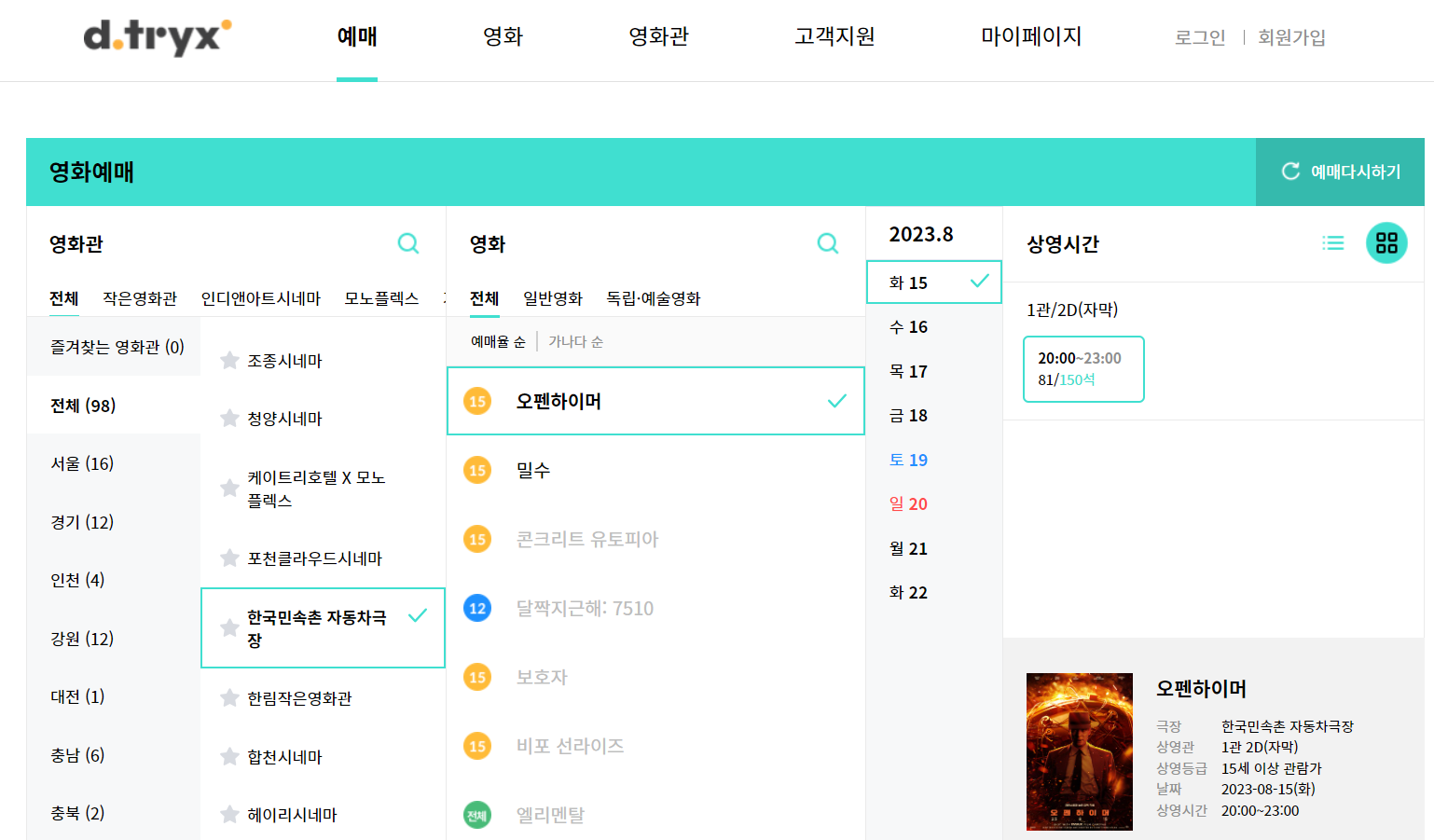The width and height of the screenshot is (1434, 840).
Task: Toggle the favorite star for 헤이리시네마
Action: pos(229,814)
